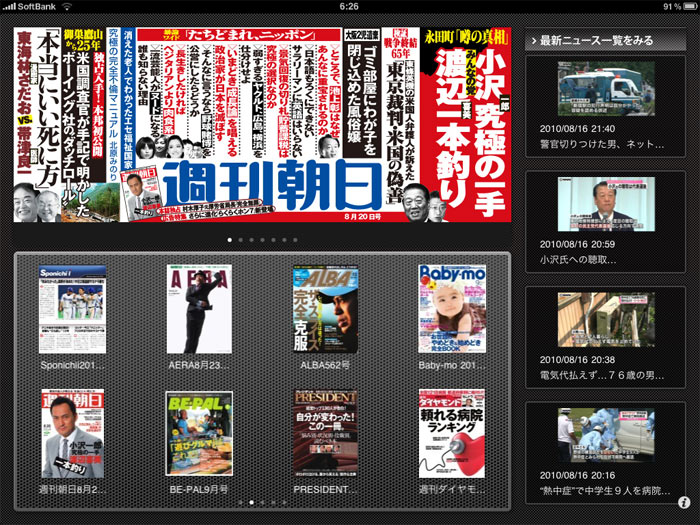Tap the chevron beside 最新ニュース一覧をみる

pyautogui.click(x=533, y=41)
